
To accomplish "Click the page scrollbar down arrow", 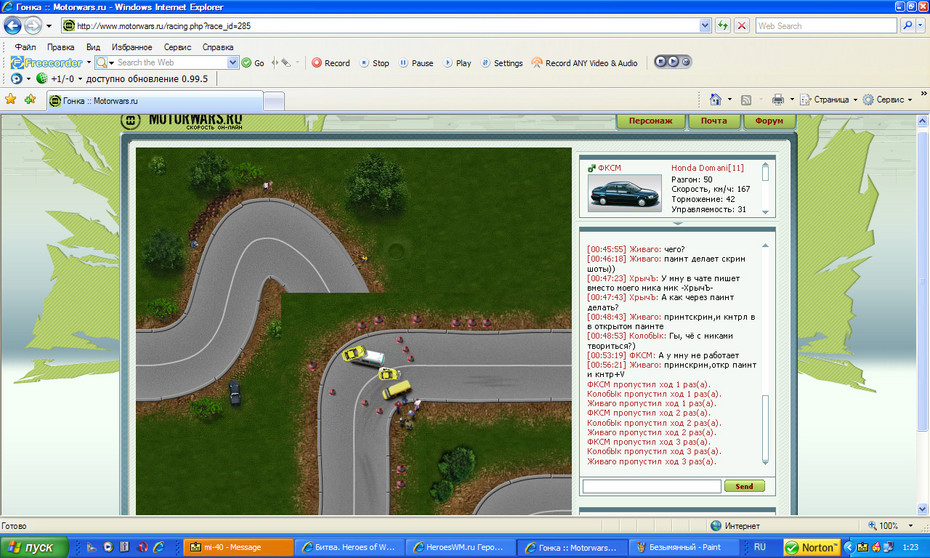I will click(x=922, y=509).
